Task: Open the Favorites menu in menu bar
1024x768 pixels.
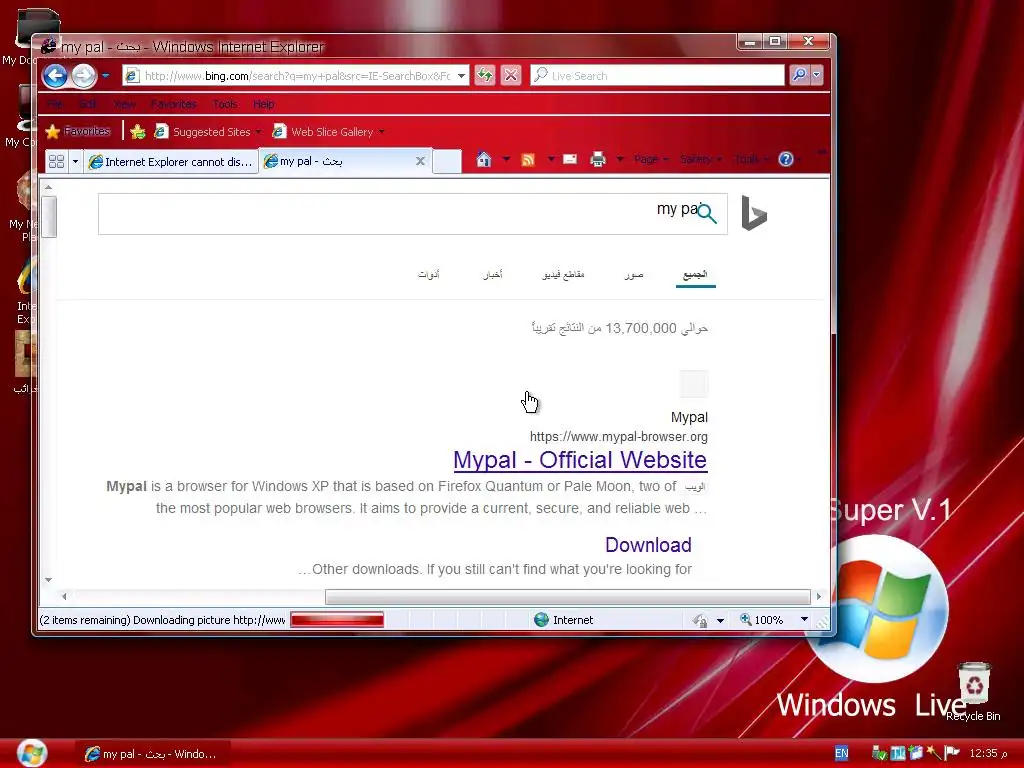Action: coord(173,104)
